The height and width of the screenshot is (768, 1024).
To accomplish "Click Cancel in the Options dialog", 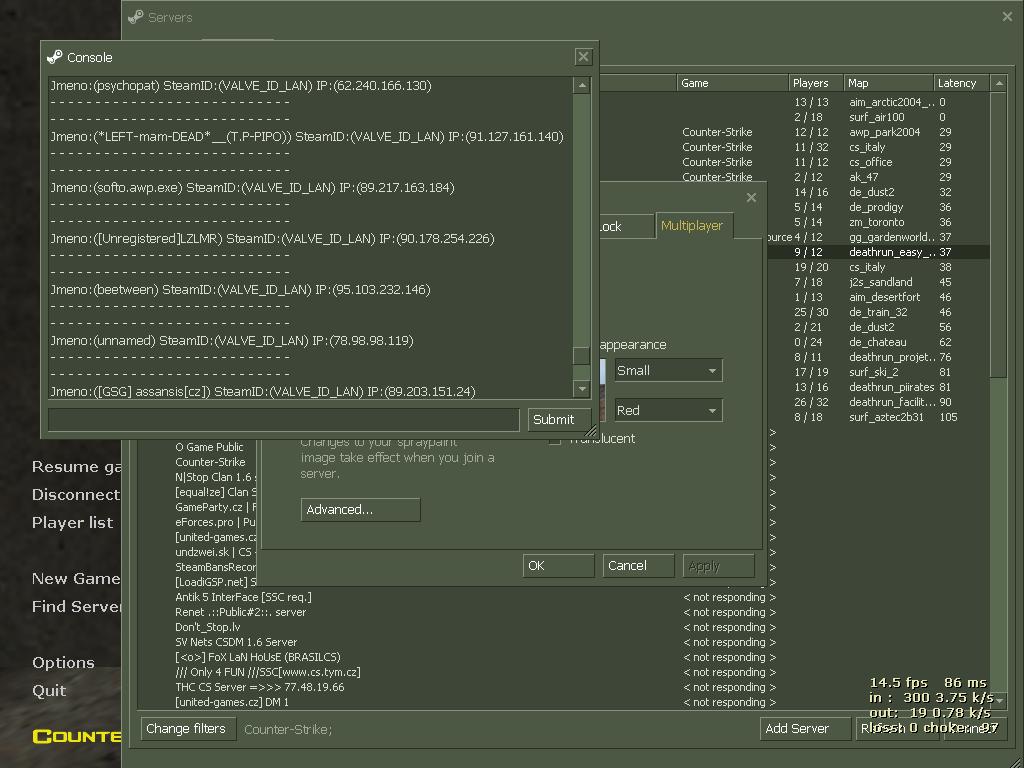I will pyautogui.click(x=638, y=566).
